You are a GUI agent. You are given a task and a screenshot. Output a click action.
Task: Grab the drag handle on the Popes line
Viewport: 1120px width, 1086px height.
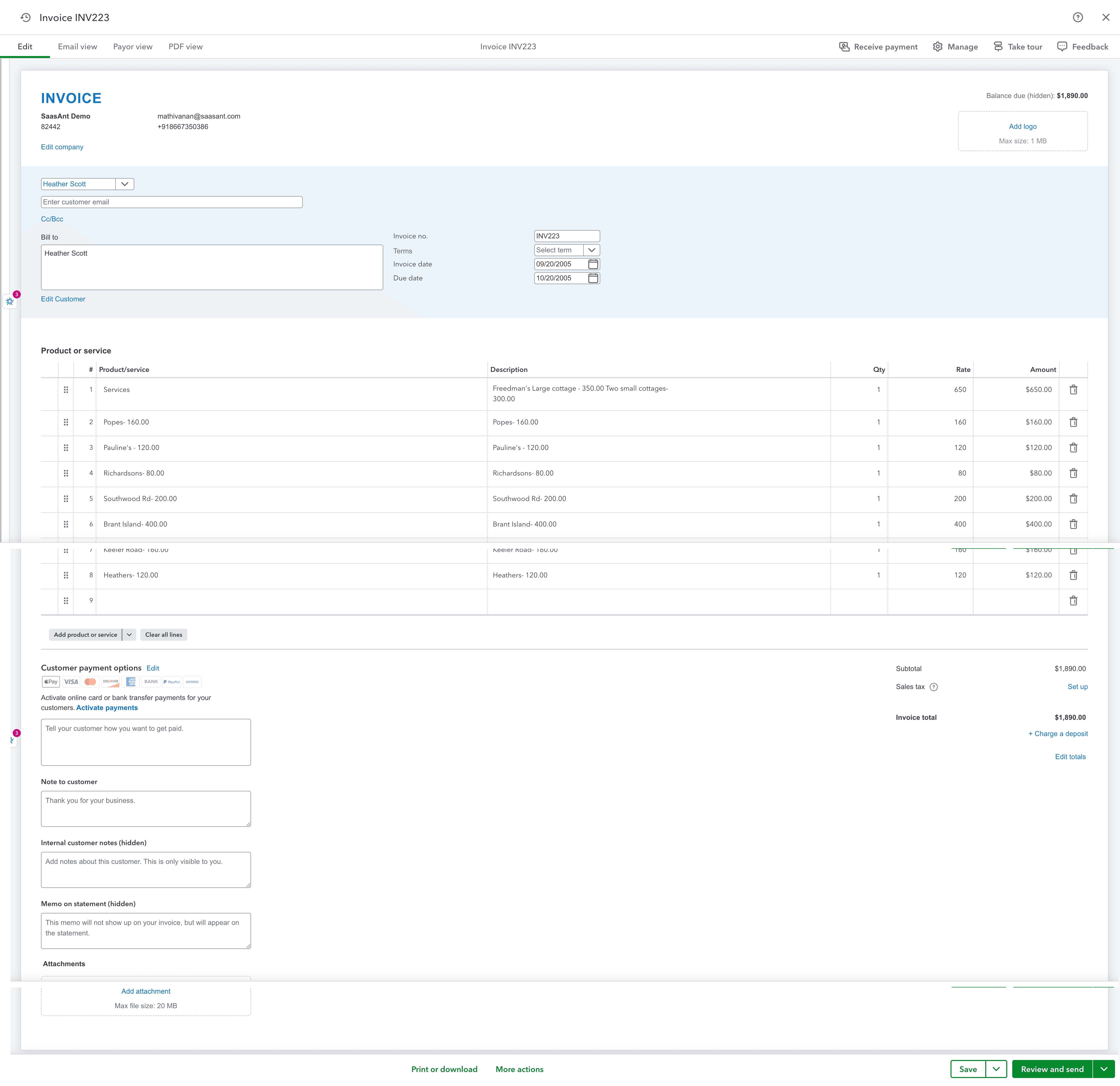tap(66, 422)
